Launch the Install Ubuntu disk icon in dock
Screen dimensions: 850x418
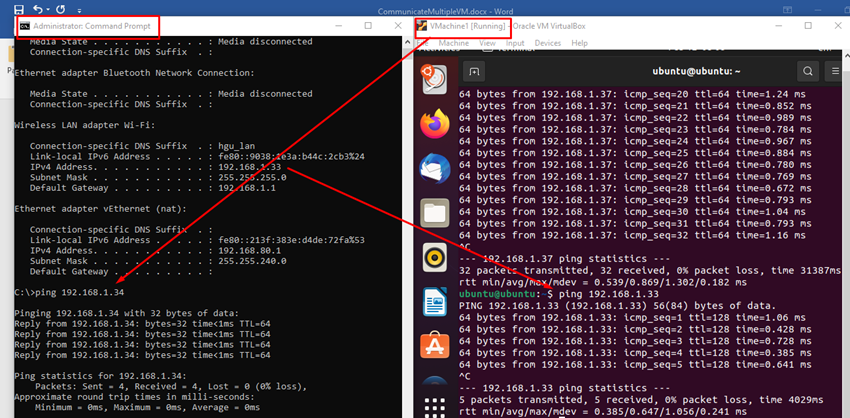tap(434, 80)
